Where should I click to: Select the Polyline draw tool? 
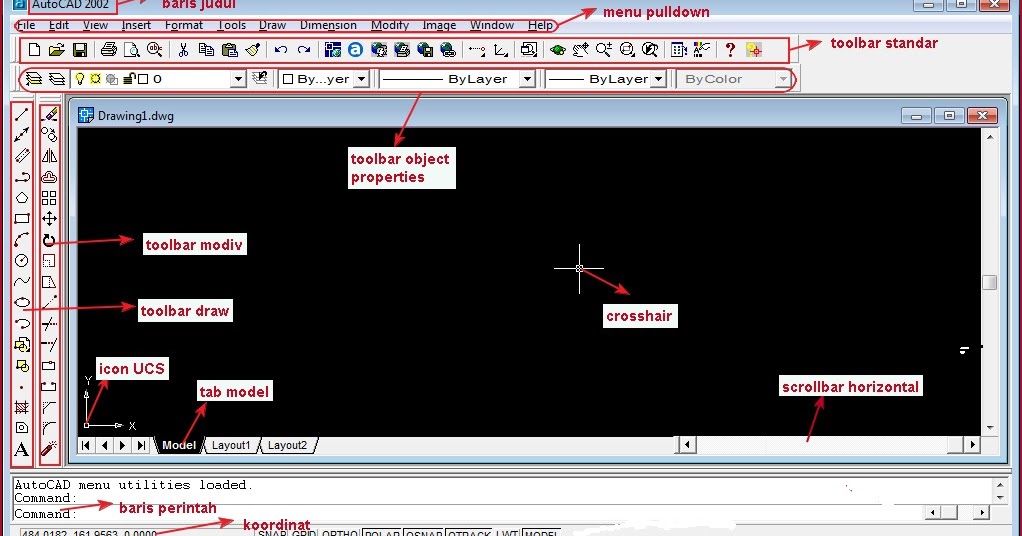(22, 177)
